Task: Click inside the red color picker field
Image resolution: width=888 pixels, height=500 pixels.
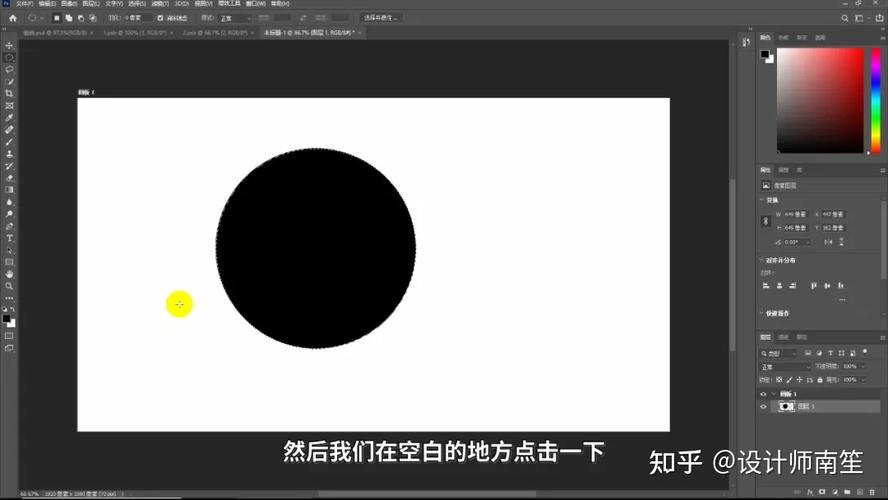Action: point(820,100)
